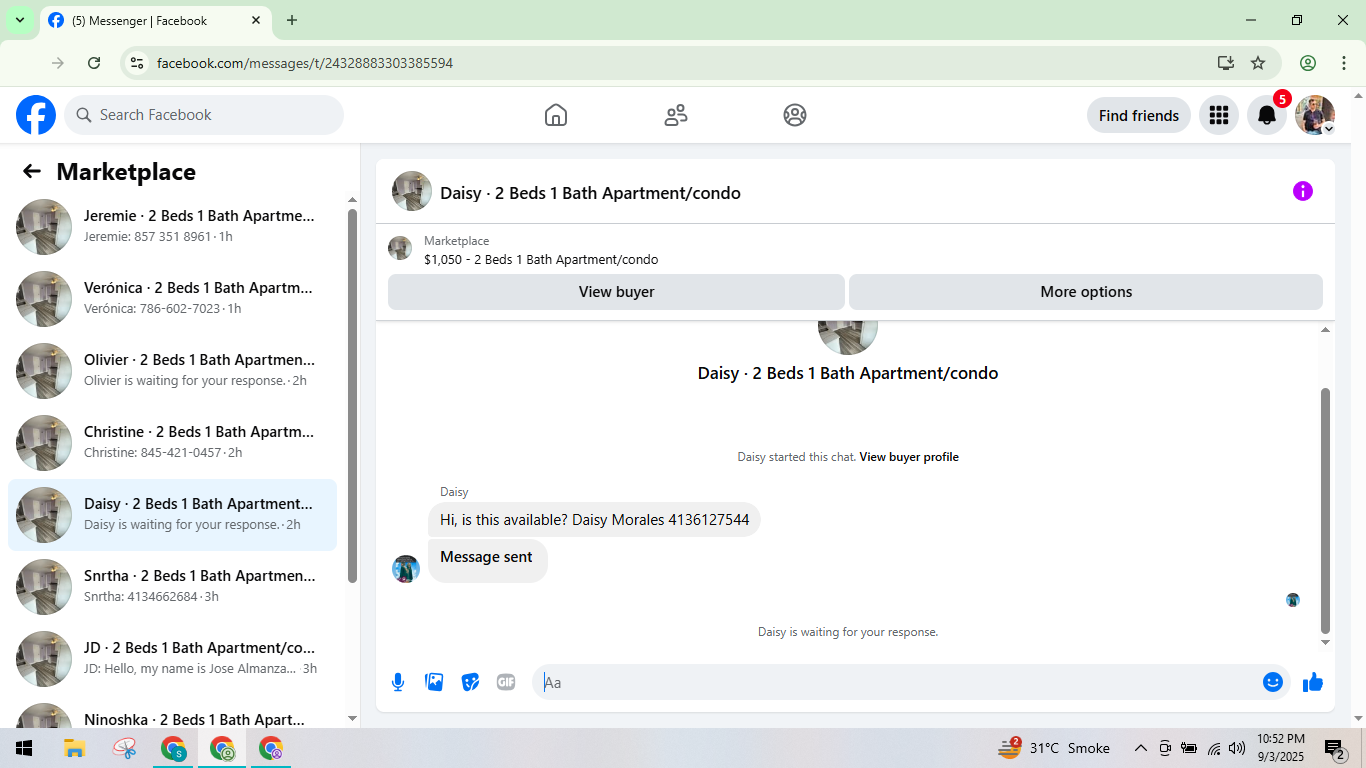Close the Messenger browser tab
This screenshot has height=768, width=1366.
pyautogui.click(x=256, y=20)
